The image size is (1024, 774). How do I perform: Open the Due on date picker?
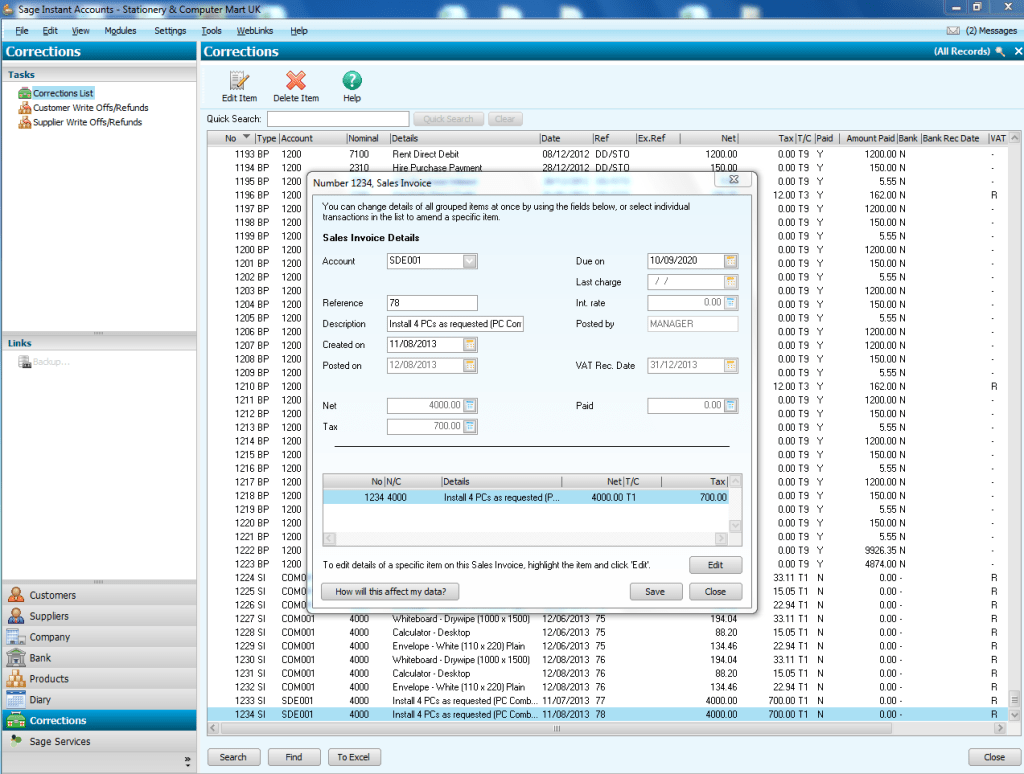[x=731, y=260]
